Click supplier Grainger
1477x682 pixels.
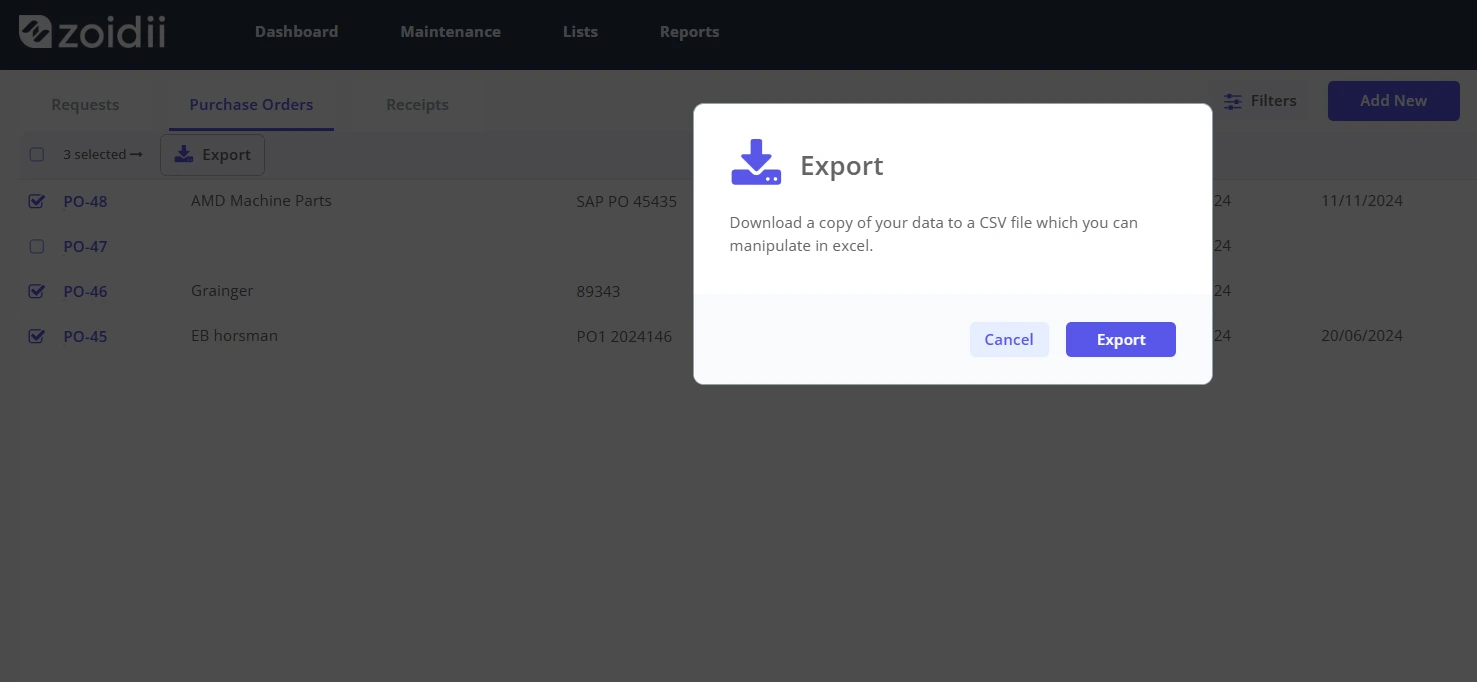(x=222, y=291)
